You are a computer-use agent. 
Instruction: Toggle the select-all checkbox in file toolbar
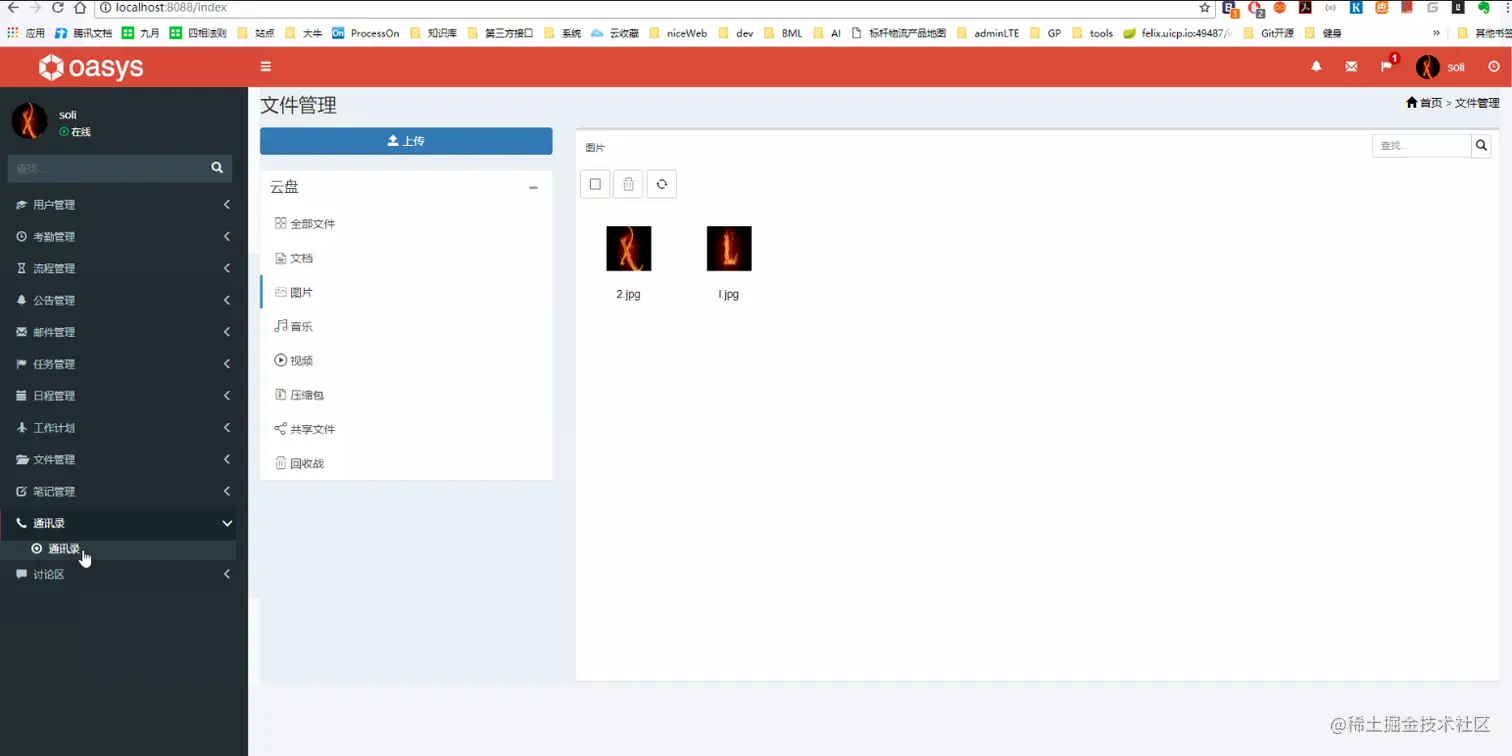pos(595,184)
